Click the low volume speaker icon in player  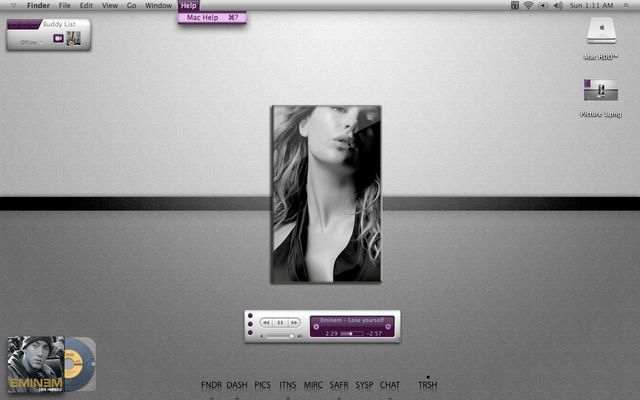click(x=262, y=336)
